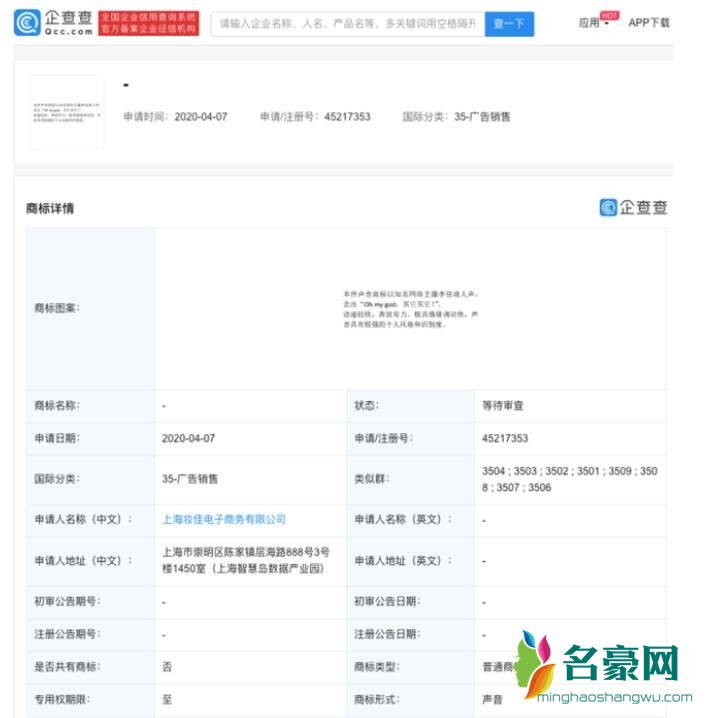Focus the company name search input box
Screen dimensions: 706x718
coord(346,23)
